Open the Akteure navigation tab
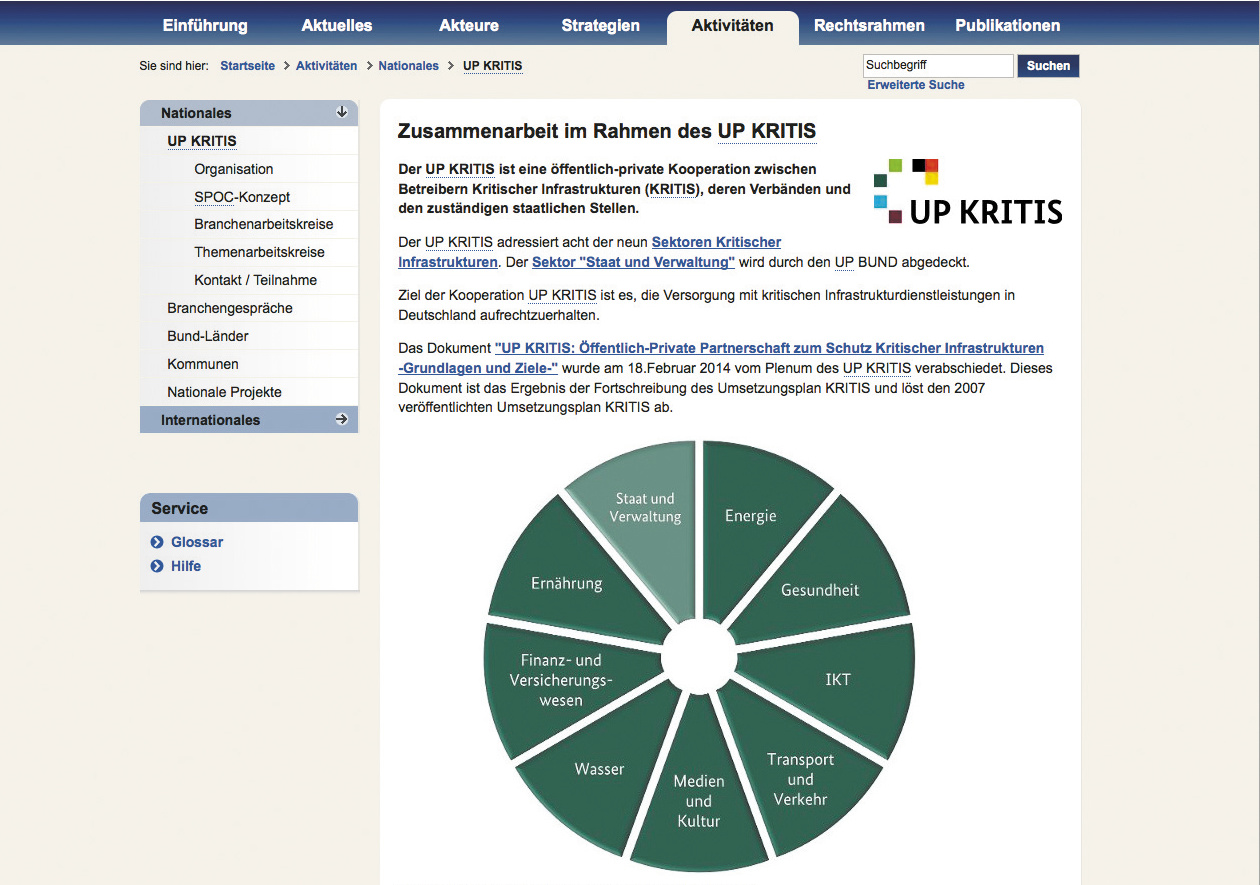 (x=468, y=26)
